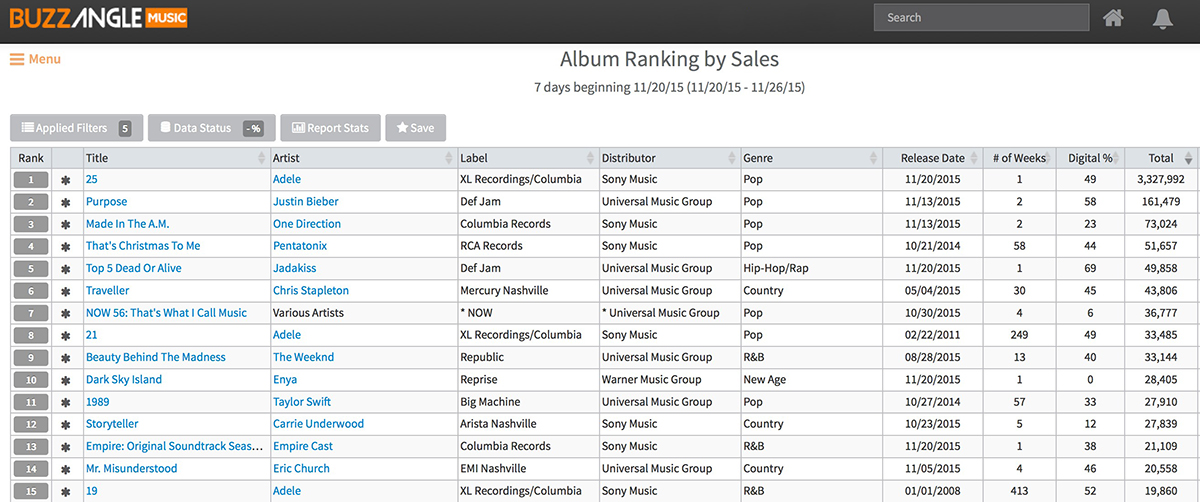
Task: Open notifications bell icon
Action: click(1162, 18)
